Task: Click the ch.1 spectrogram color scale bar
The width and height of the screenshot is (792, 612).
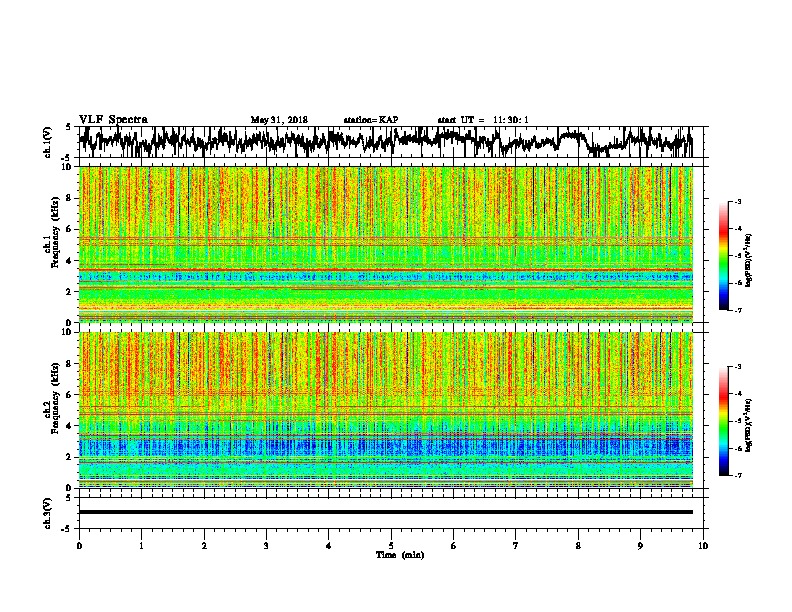Action: click(x=724, y=256)
